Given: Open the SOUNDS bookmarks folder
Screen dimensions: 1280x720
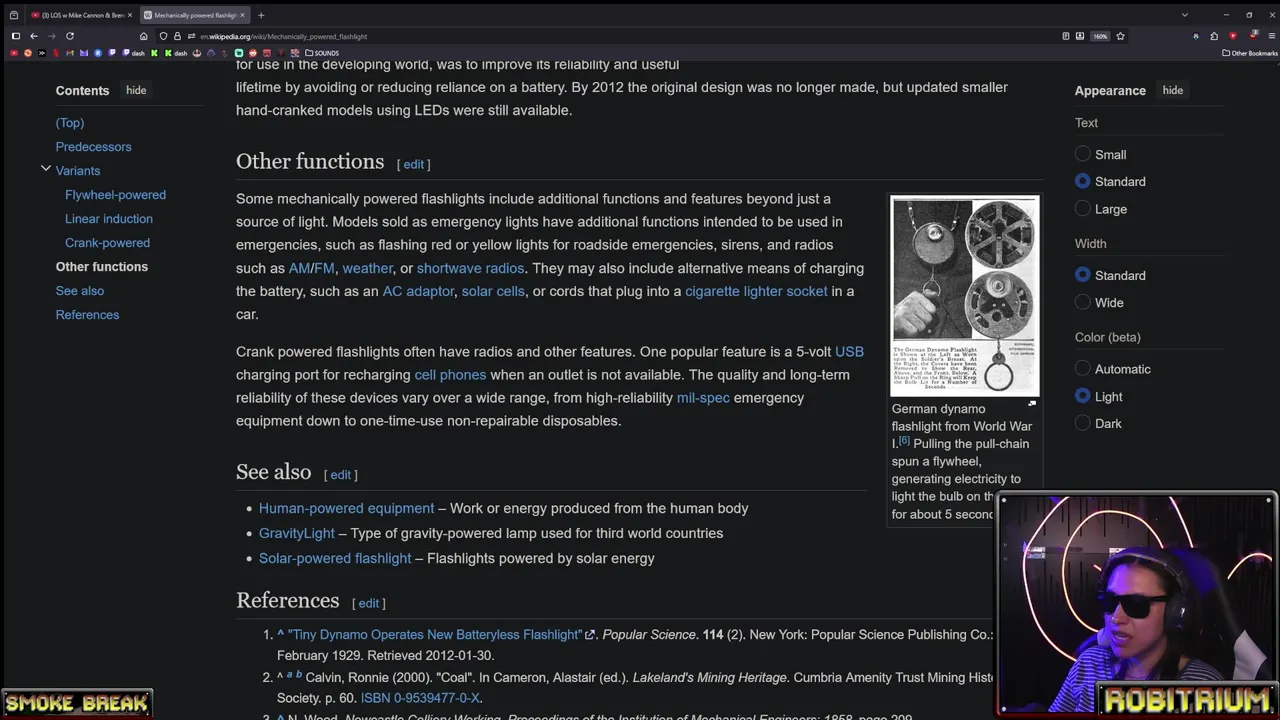Looking at the screenshot, I should [322, 53].
